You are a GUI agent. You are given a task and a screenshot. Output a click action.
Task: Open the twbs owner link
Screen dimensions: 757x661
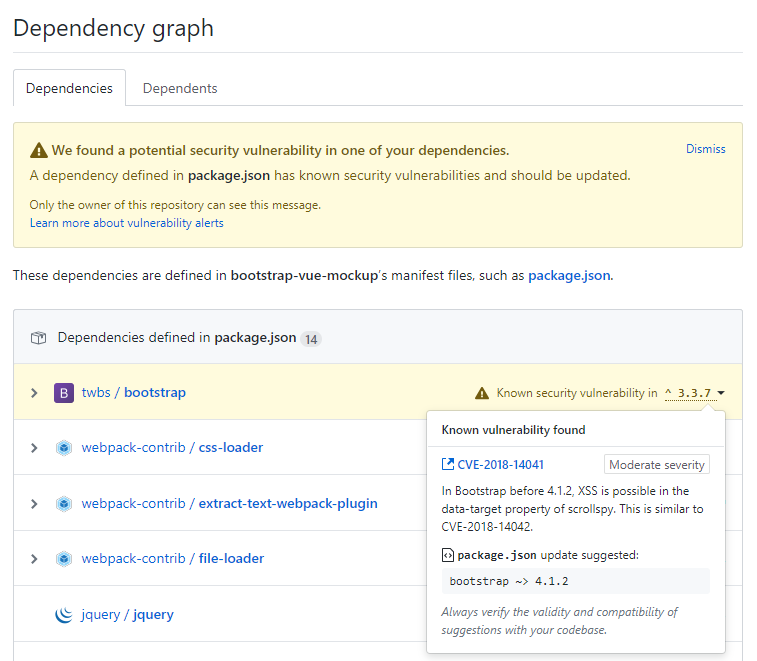96,392
